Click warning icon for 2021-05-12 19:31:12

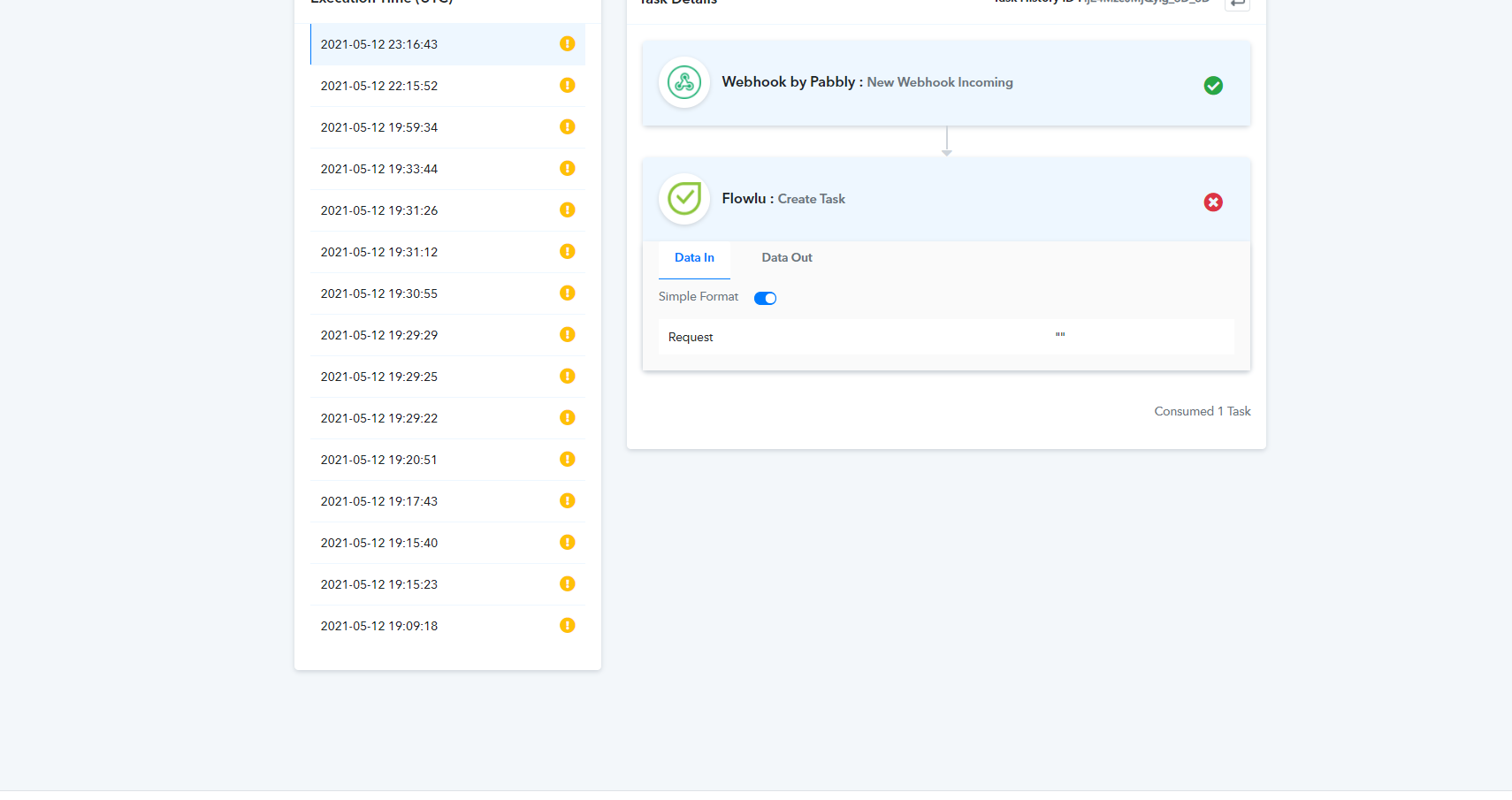[568, 251]
